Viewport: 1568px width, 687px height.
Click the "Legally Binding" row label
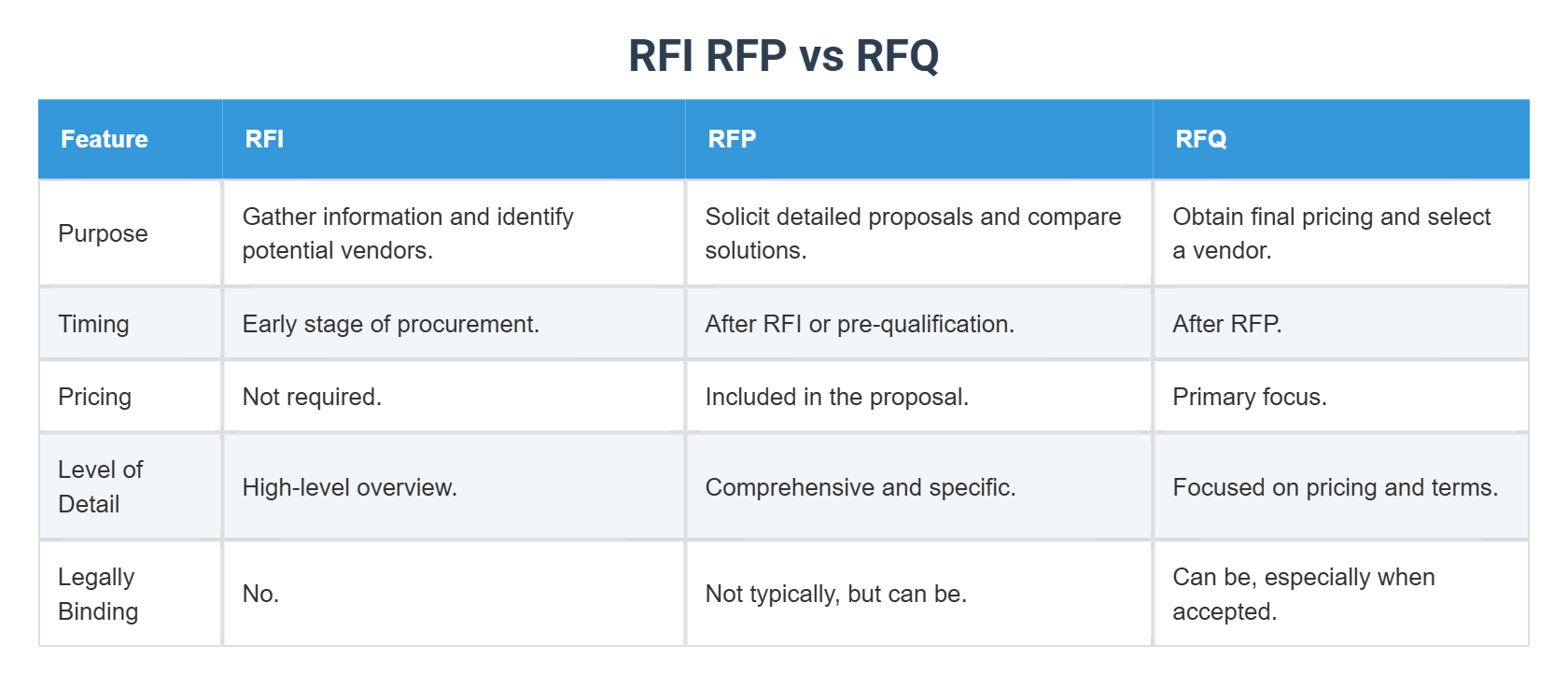click(x=98, y=594)
